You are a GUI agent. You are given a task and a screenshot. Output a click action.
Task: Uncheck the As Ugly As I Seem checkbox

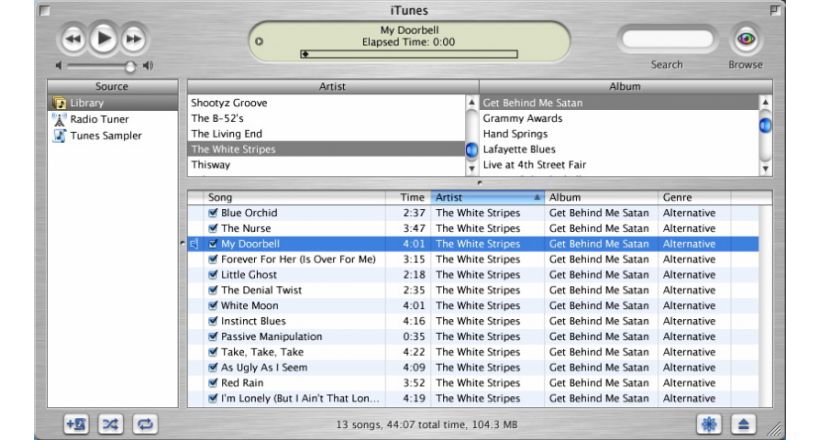click(x=213, y=367)
